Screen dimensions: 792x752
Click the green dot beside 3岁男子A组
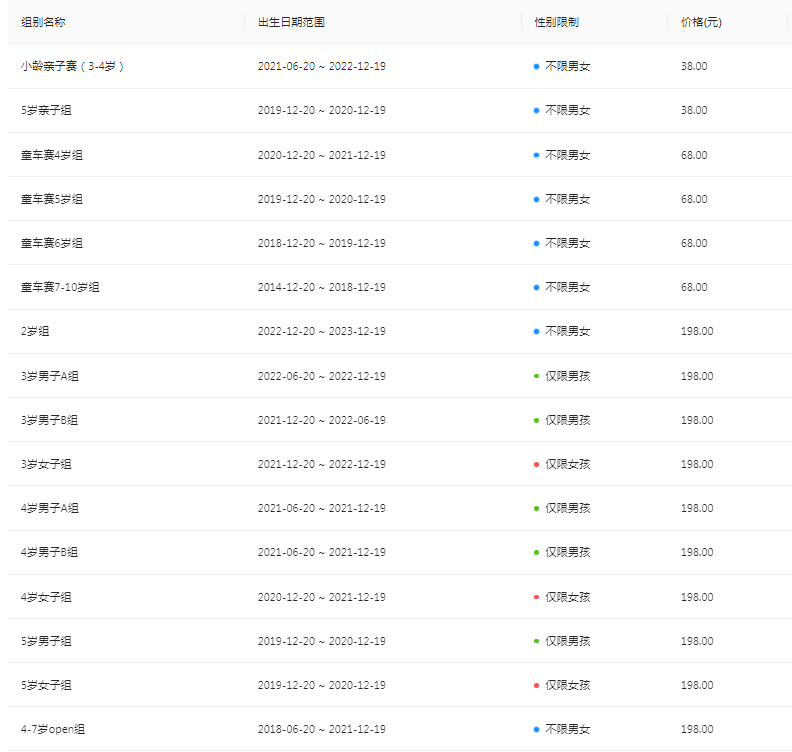click(x=537, y=376)
